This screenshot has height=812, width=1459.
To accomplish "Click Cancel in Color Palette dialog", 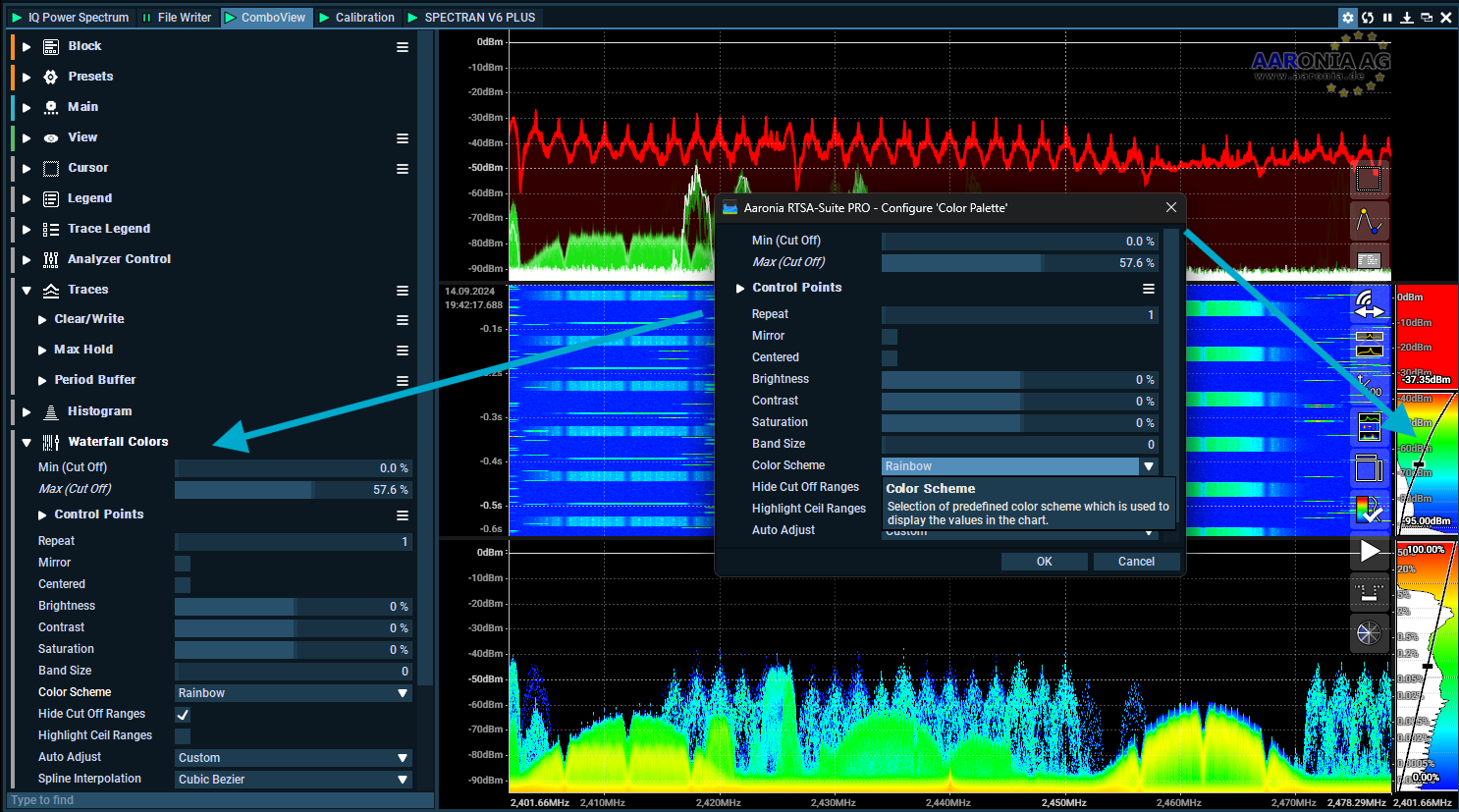I will click(x=1136, y=562).
